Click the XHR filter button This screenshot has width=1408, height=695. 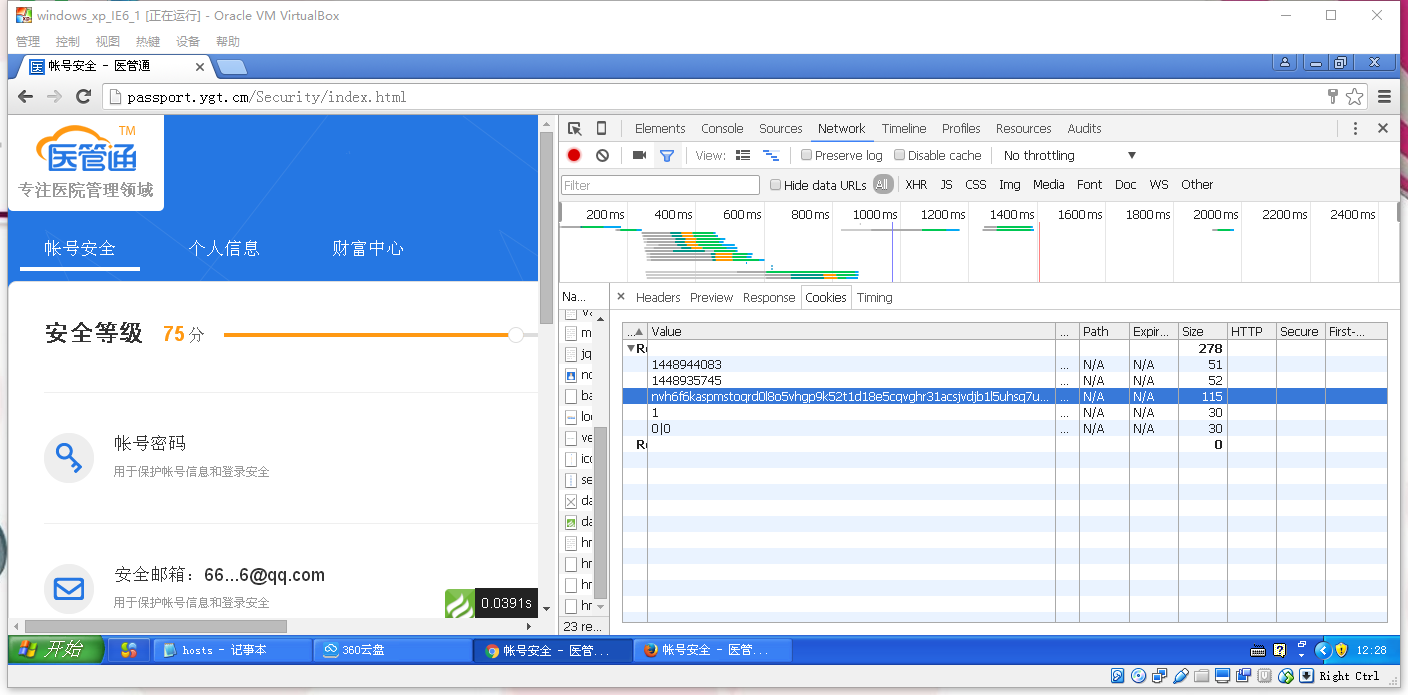pos(915,185)
